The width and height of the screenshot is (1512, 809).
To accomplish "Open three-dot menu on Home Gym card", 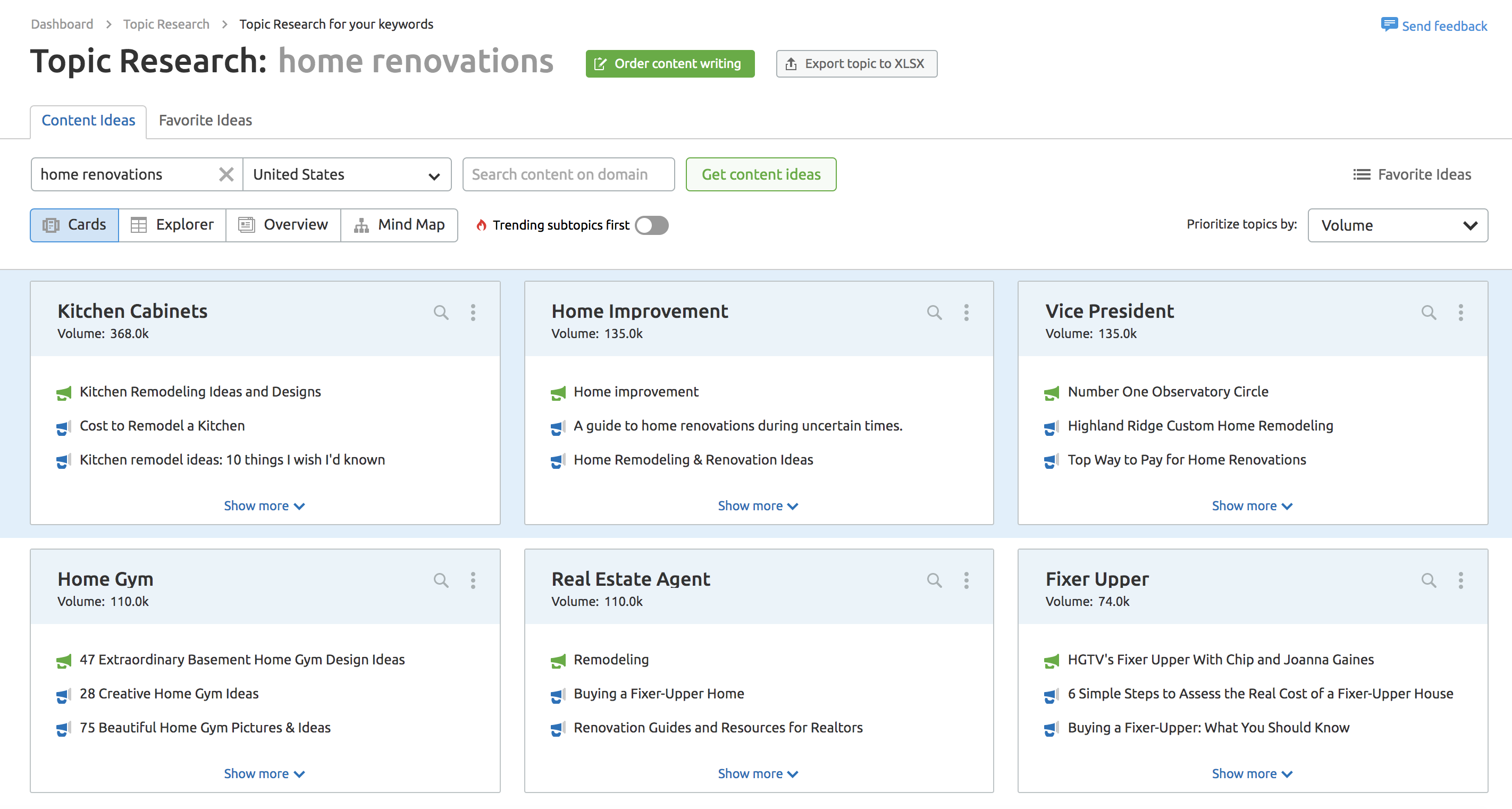I will click(473, 581).
